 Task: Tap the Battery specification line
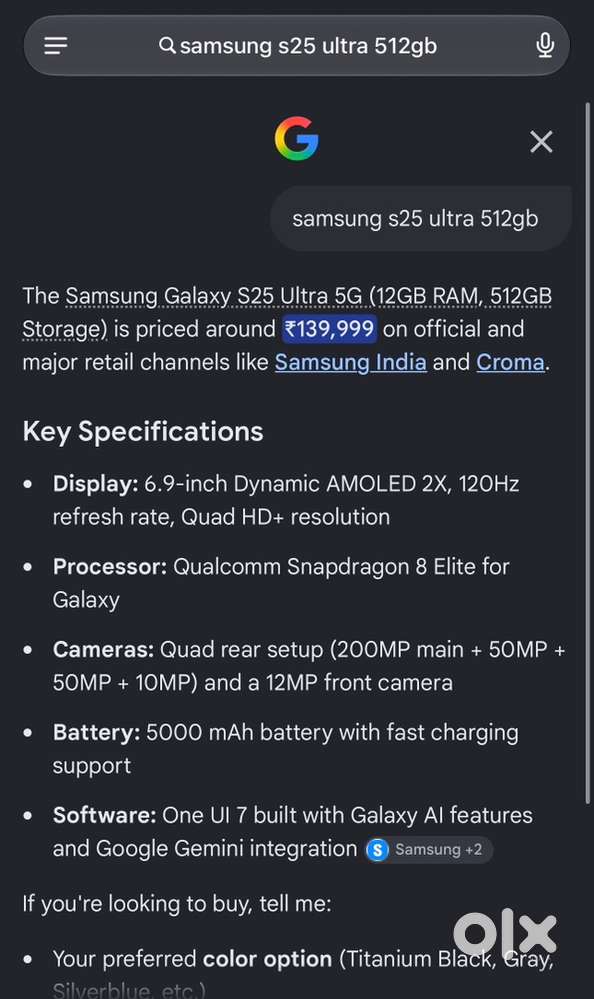tap(286, 749)
